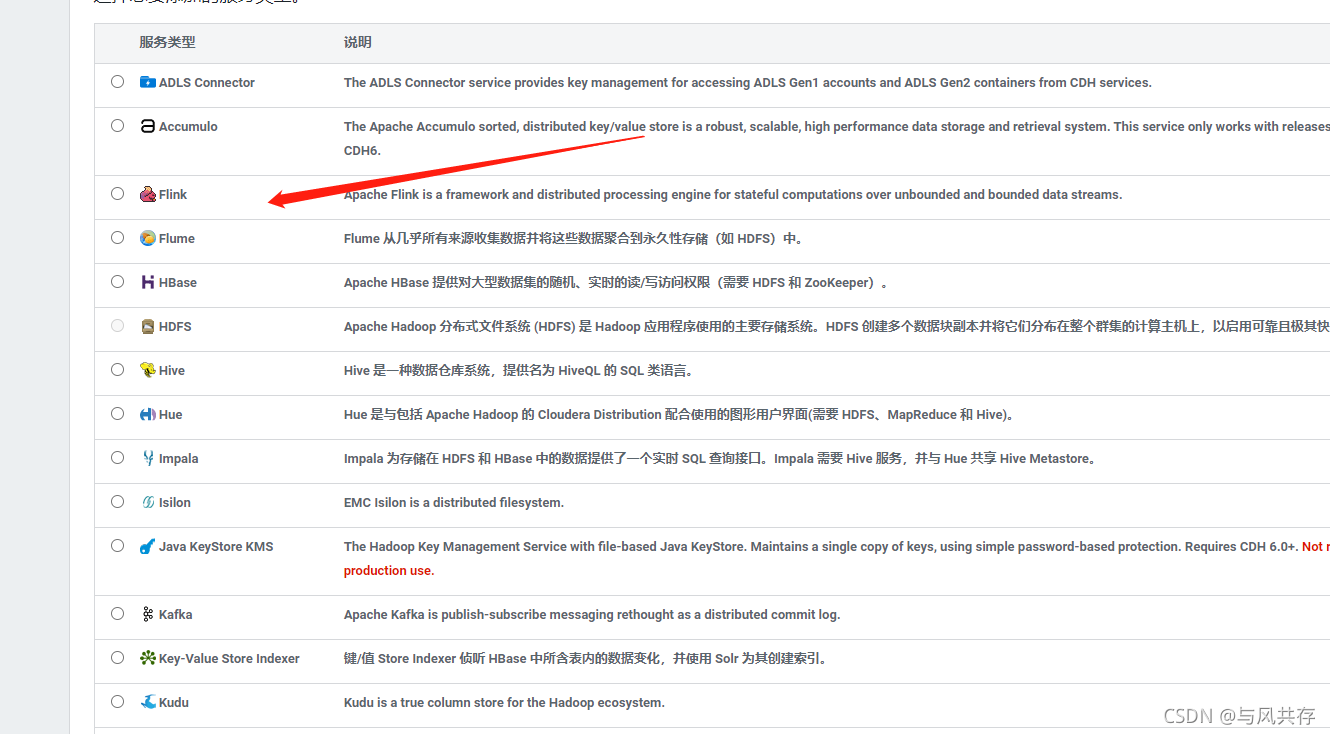
Task: Click the Kafka service name
Action: [x=175, y=615]
